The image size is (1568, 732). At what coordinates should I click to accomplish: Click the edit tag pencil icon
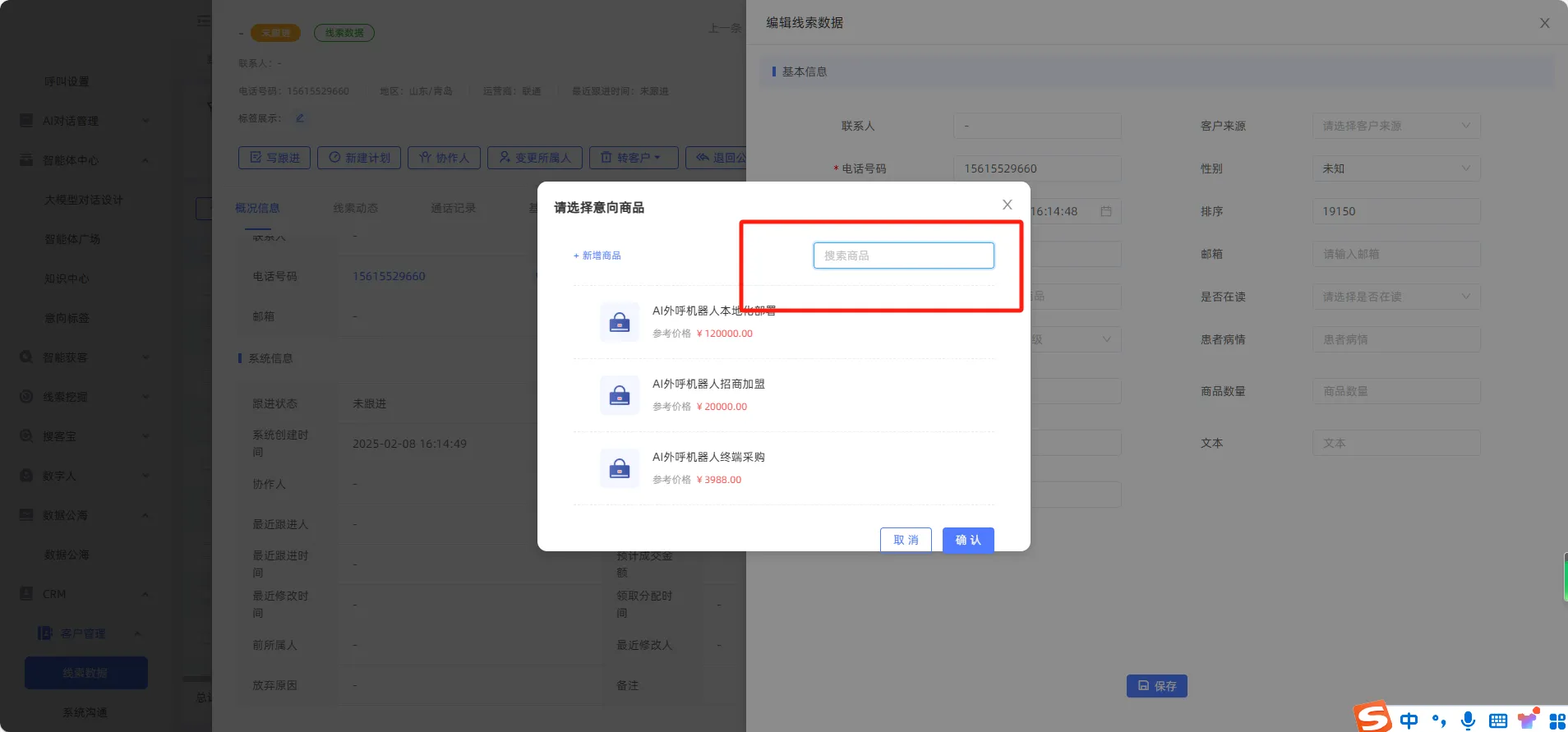click(x=300, y=118)
